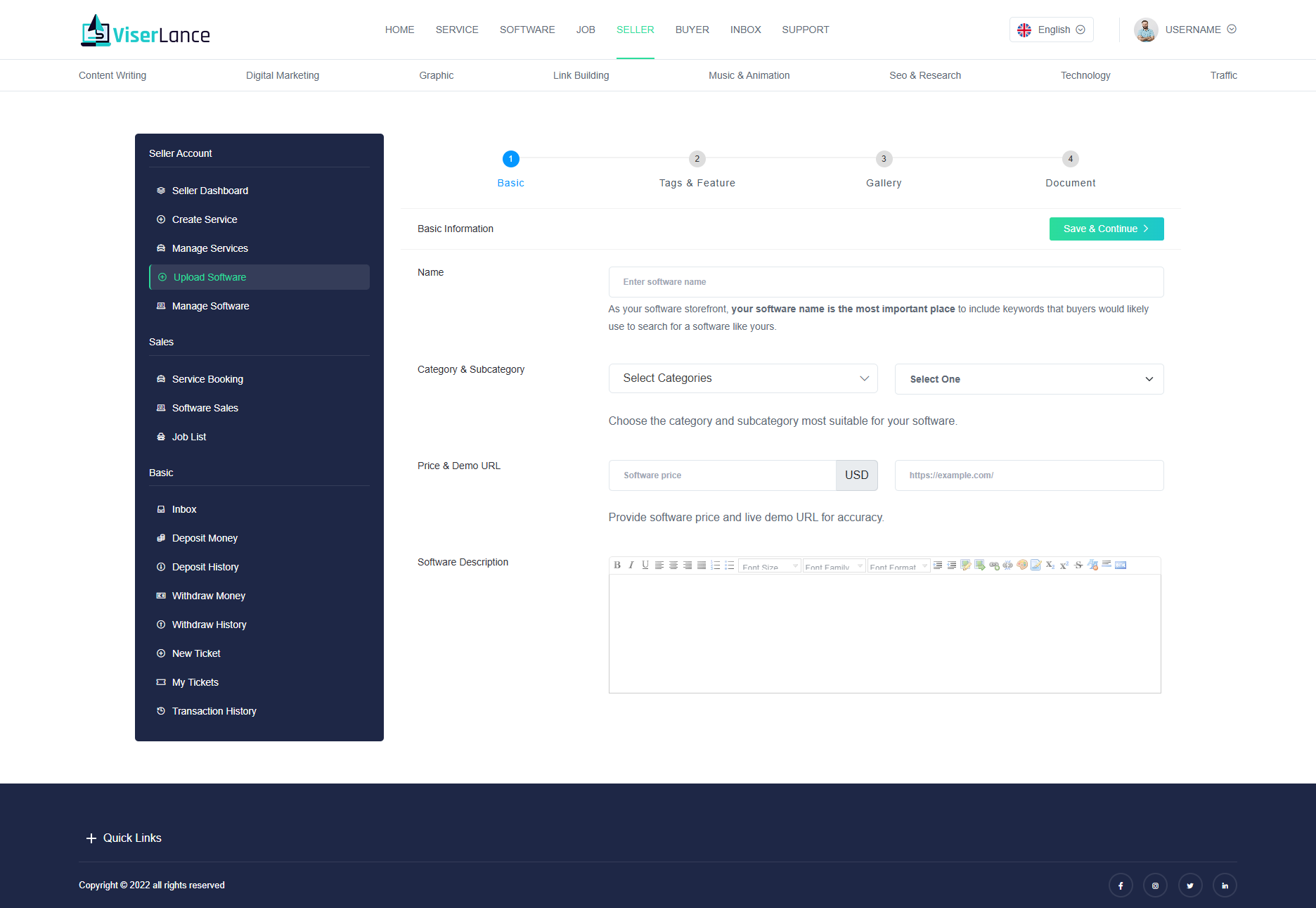This screenshot has height=908, width=1316.
Task: Apply strikethrough formatting
Action: click(1078, 565)
